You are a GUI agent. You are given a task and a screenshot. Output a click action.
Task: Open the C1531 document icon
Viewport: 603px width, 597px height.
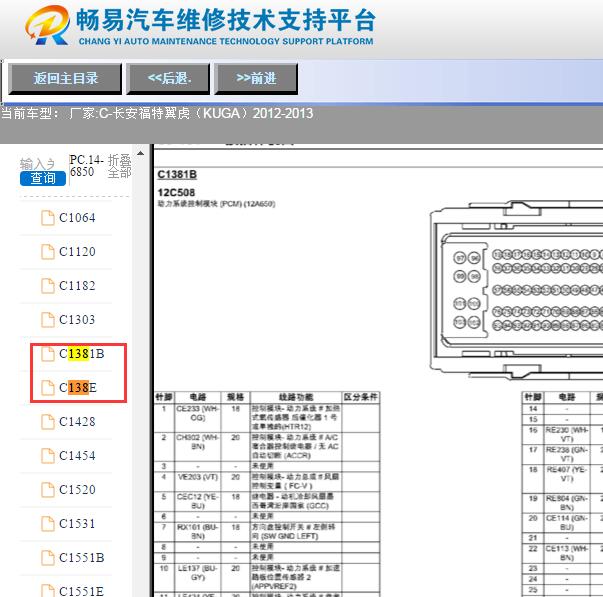tap(48, 524)
